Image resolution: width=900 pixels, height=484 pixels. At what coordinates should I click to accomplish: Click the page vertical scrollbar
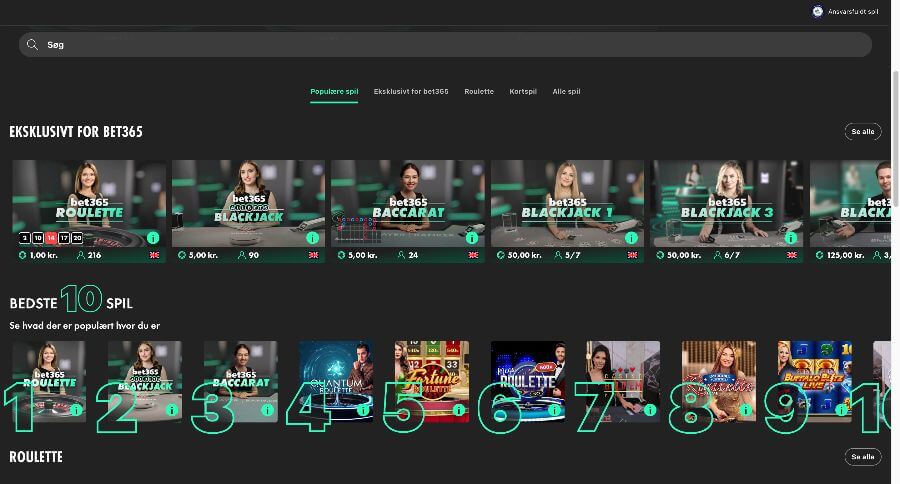(895, 138)
